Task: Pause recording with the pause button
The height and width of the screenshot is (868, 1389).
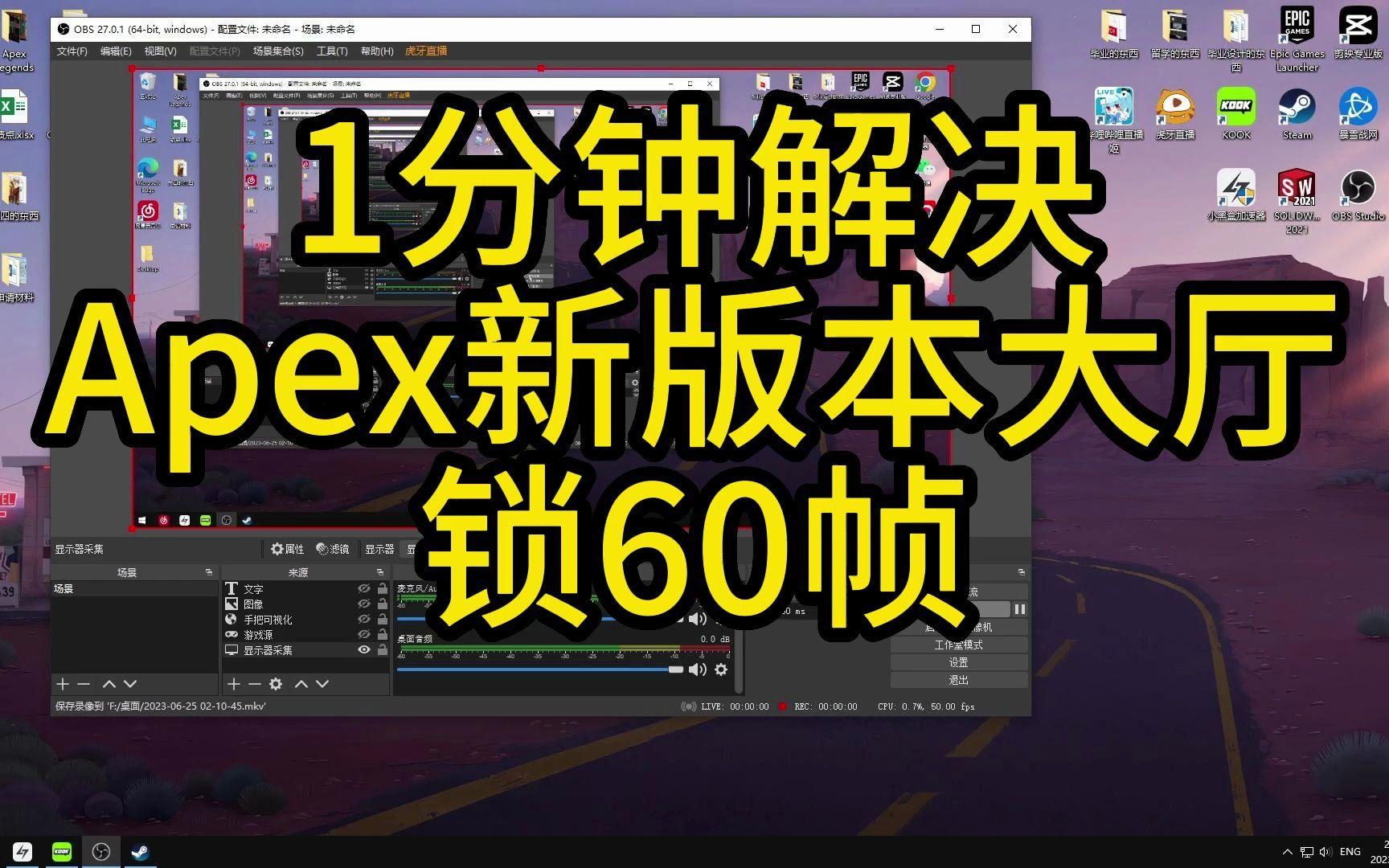Action: [x=1019, y=610]
